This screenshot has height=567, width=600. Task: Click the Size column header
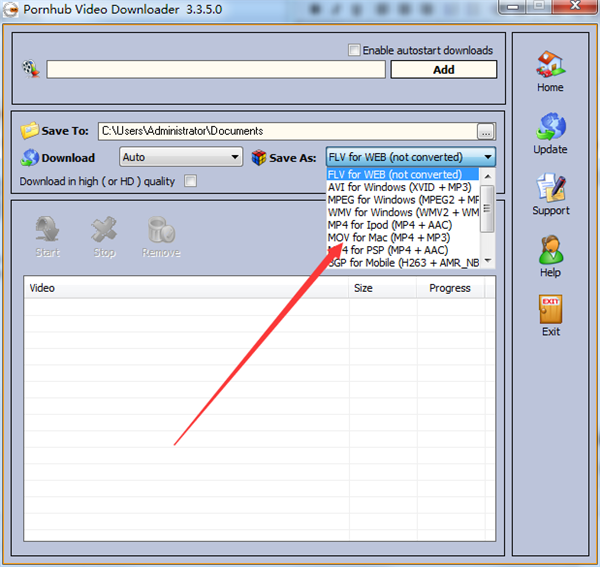(382, 288)
